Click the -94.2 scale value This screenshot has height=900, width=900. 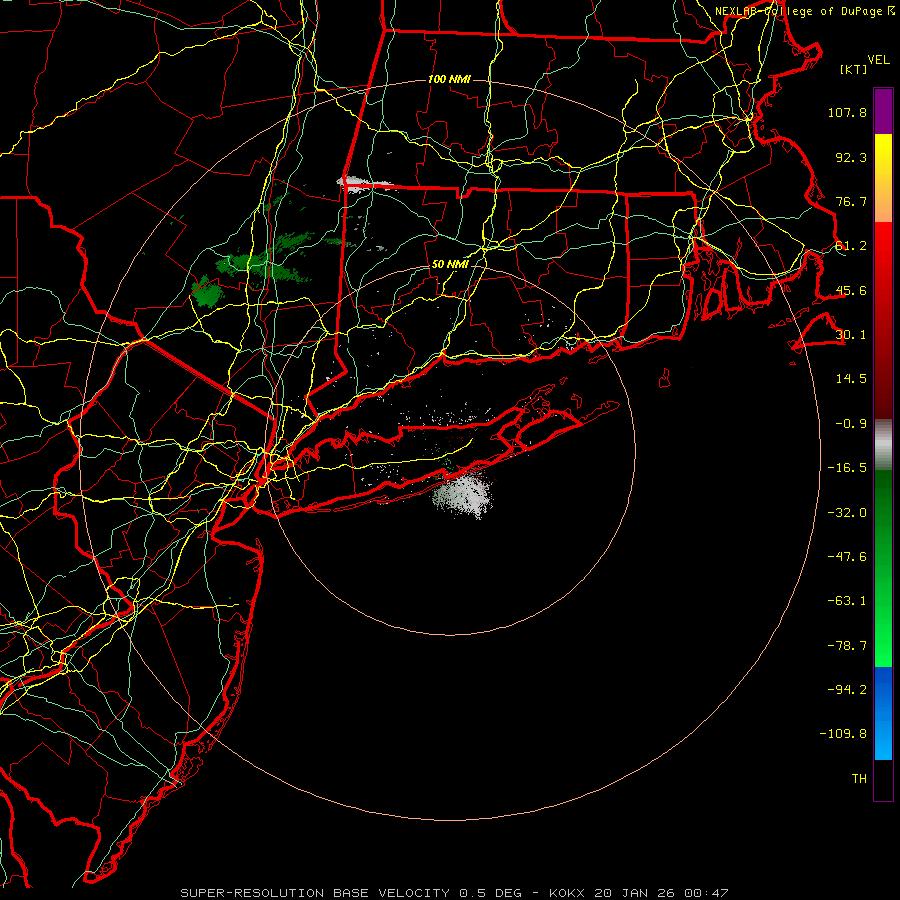(847, 690)
